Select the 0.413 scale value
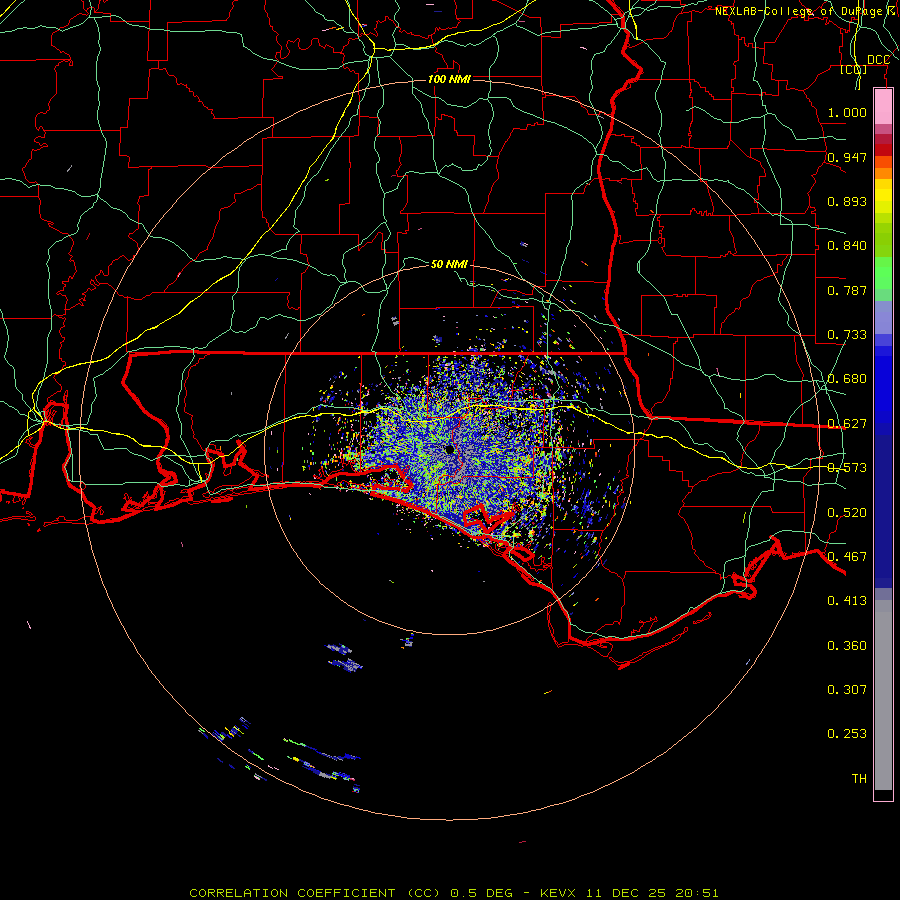This screenshot has height=900, width=900. click(847, 601)
